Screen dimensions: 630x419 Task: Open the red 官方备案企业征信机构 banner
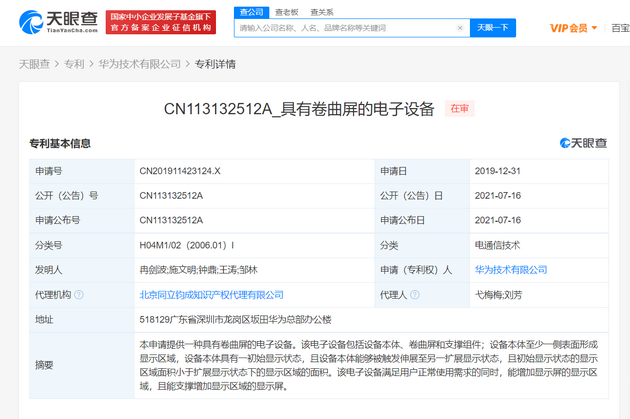161,22
